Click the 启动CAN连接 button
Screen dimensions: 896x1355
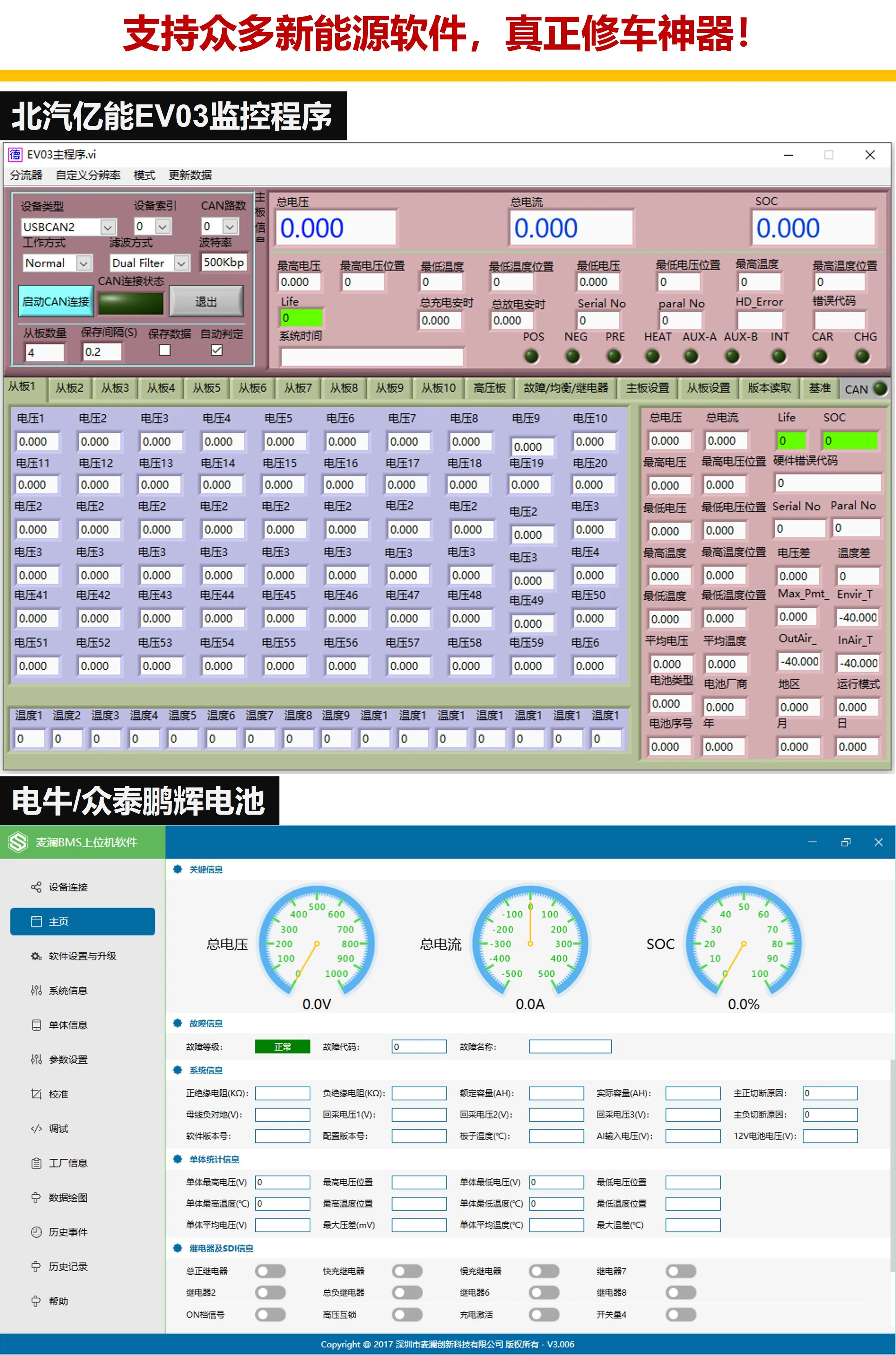click(x=55, y=301)
